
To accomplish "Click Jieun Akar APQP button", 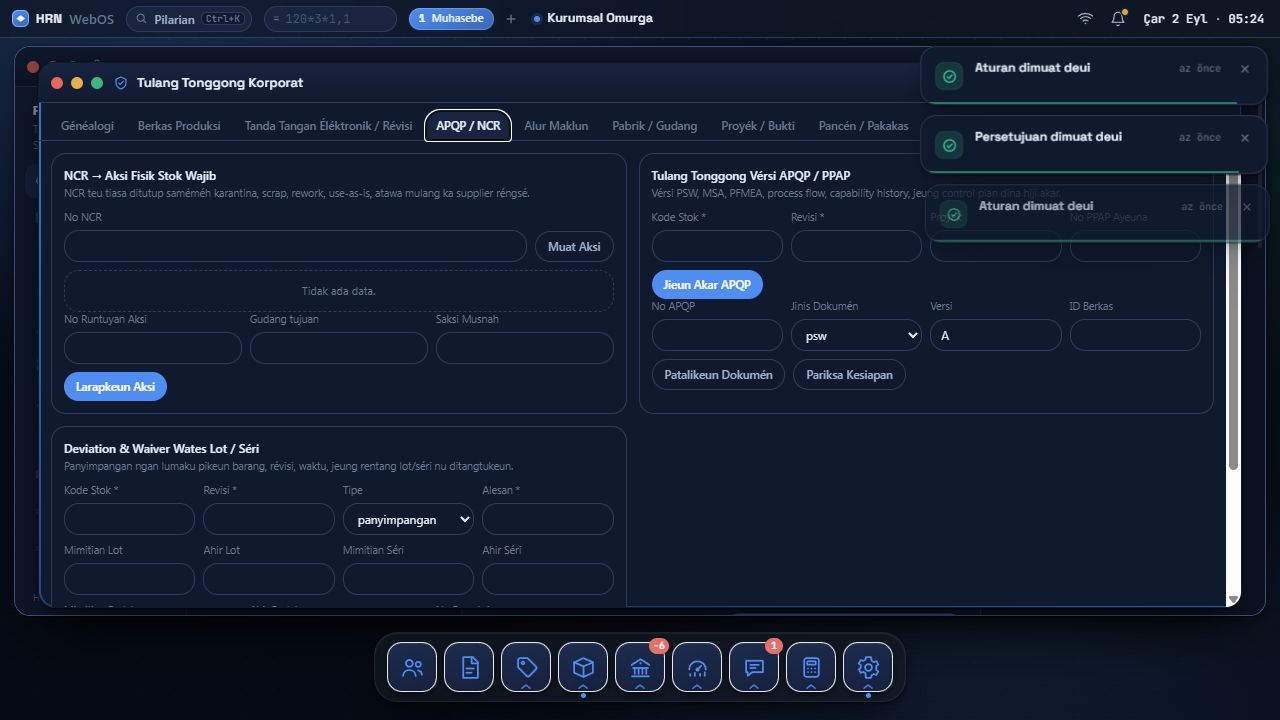I will click(707, 285).
